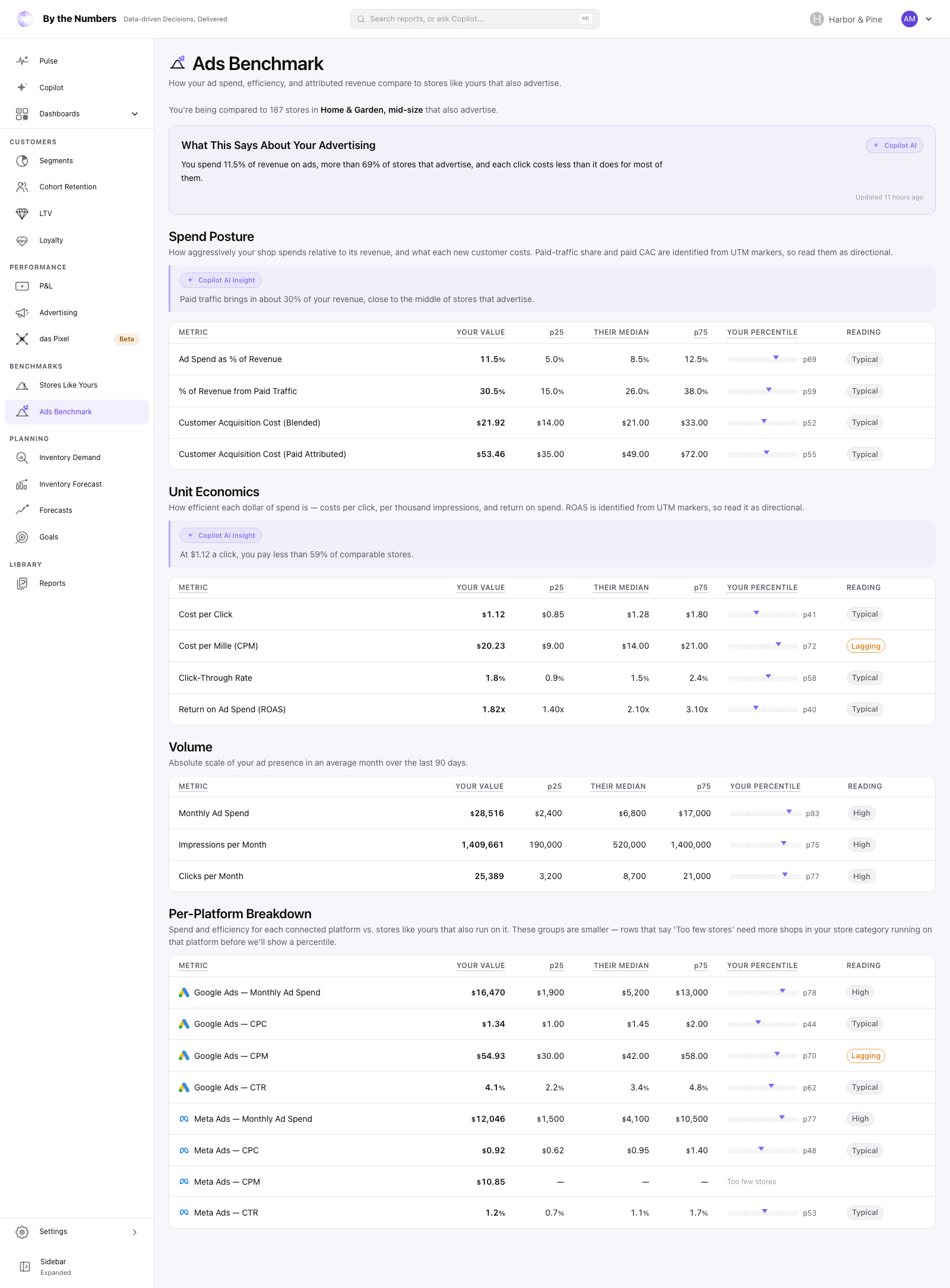The image size is (950, 1288).
Task: Click the Cohort Retention people icon
Action: 22,187
